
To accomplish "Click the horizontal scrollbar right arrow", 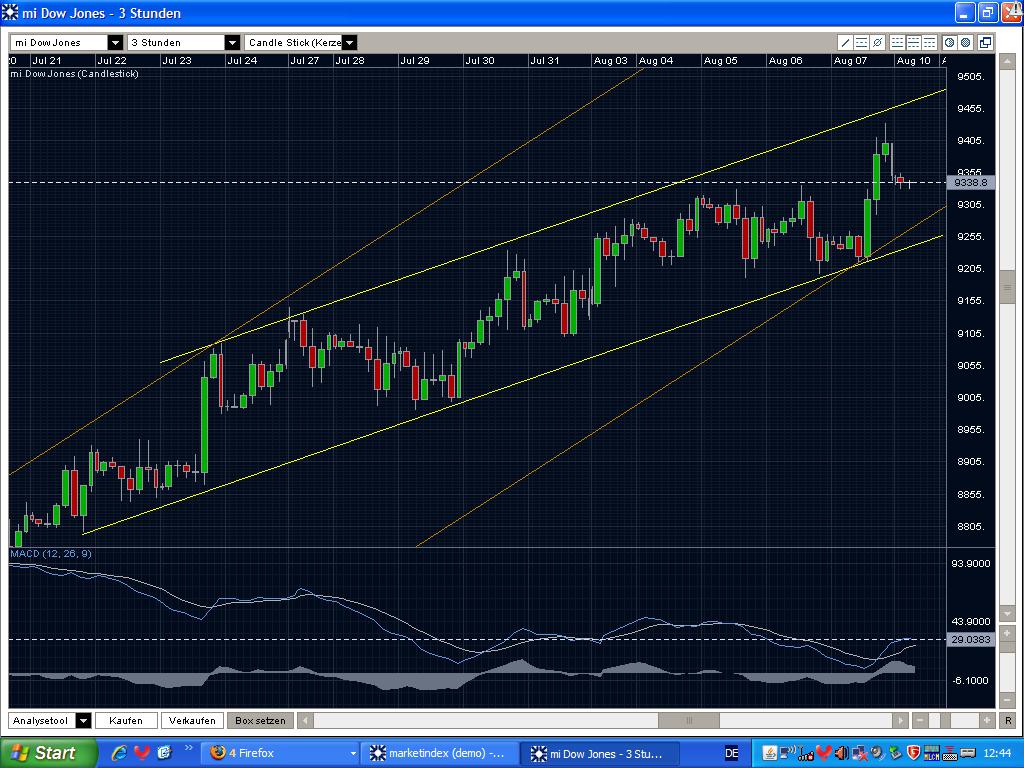I will (901, 720).
